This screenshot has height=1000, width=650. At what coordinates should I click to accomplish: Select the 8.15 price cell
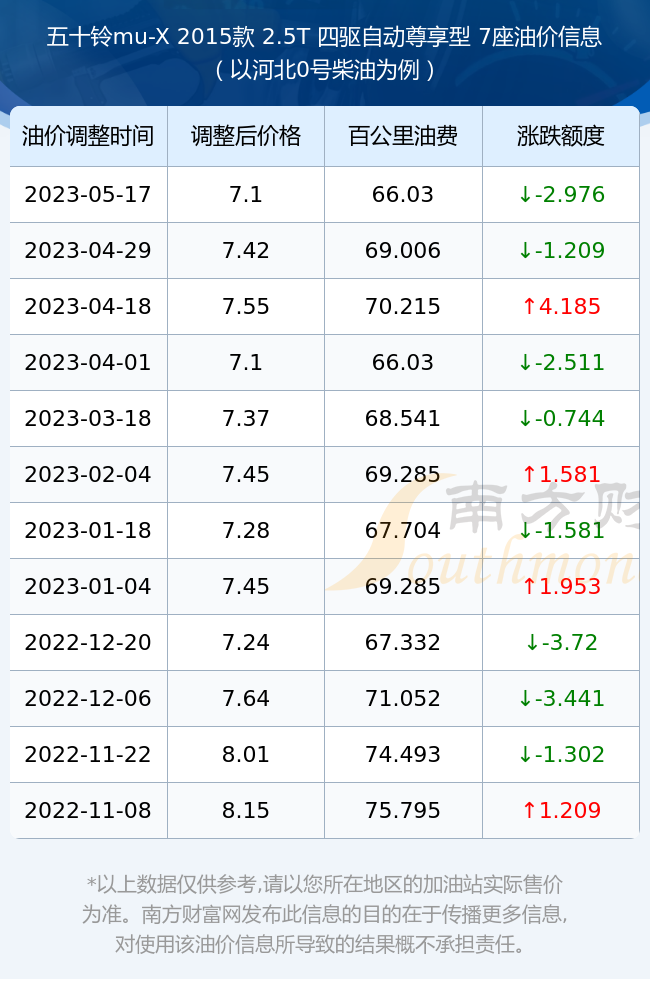pos(246,811)
